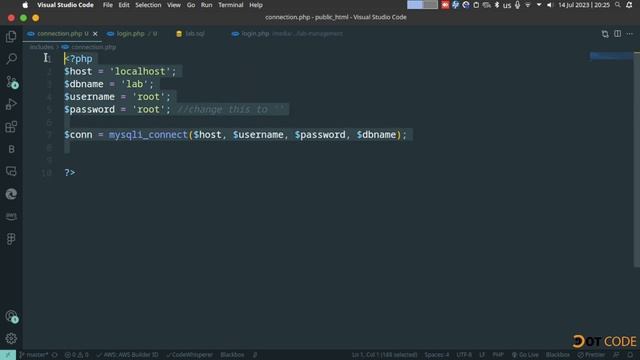
Task: Click the Synchronize Changes icon in status bar
Action: [x=54, y=355]
